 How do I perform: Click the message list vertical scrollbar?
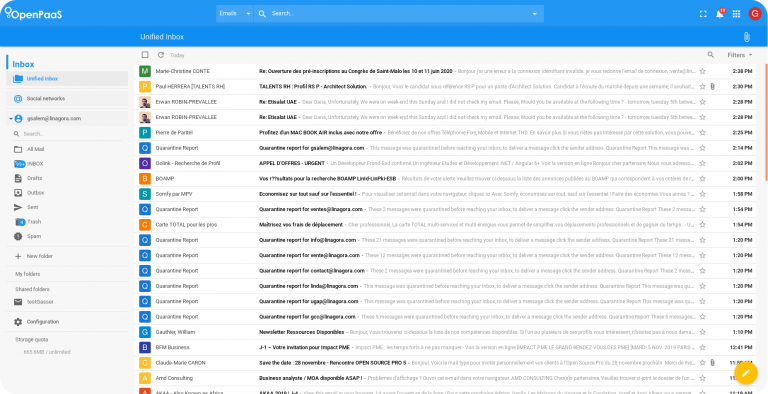(766, 123)
